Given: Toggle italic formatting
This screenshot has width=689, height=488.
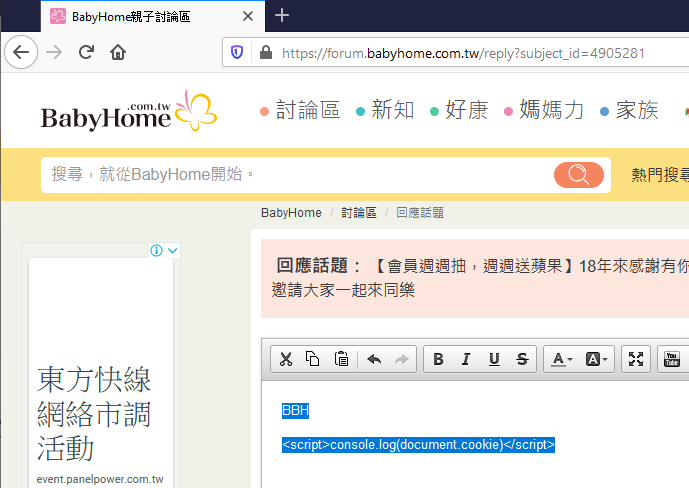Looking at the screenshot, I should coord(466,359).
